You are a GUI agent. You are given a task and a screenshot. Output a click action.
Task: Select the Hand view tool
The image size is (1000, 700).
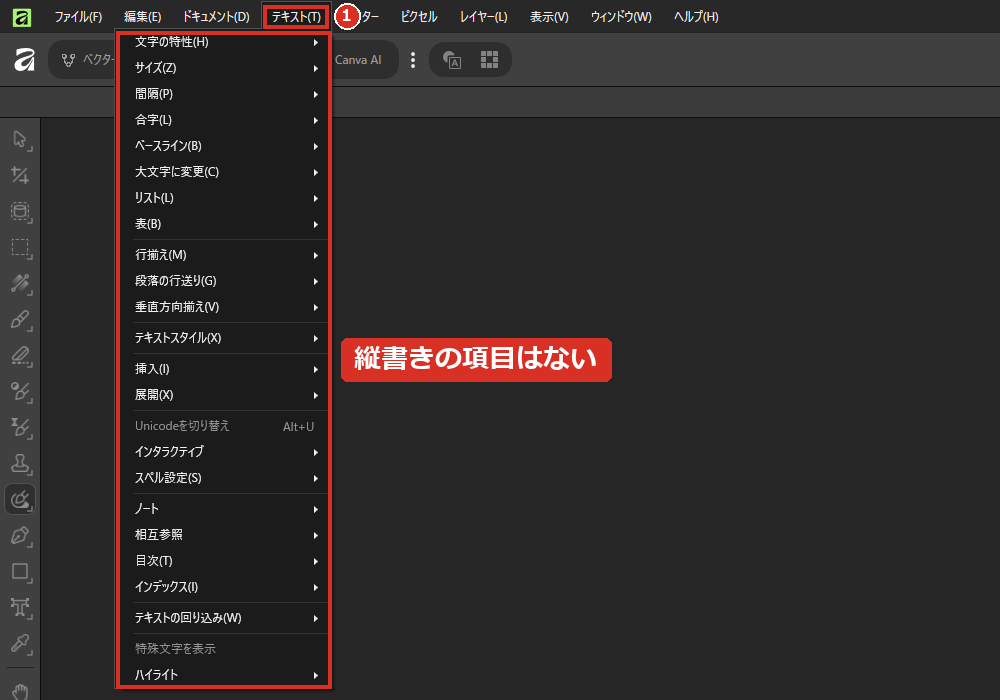[x=20, y=690]
